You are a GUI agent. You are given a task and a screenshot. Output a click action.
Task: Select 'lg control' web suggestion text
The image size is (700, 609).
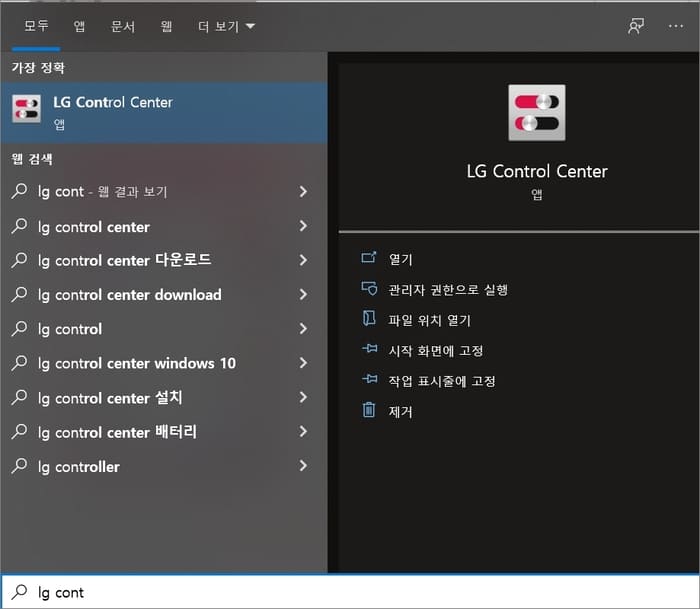tap(70, 329)
